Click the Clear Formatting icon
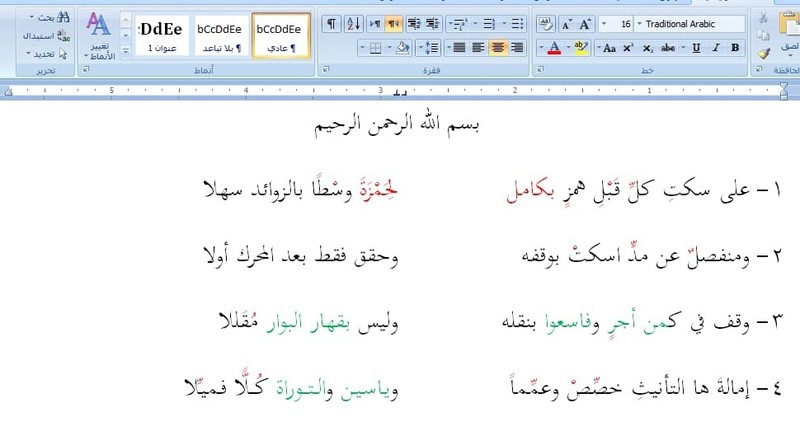Image resolution: width=800 pixels, height=431 pixels. [545, 23]
